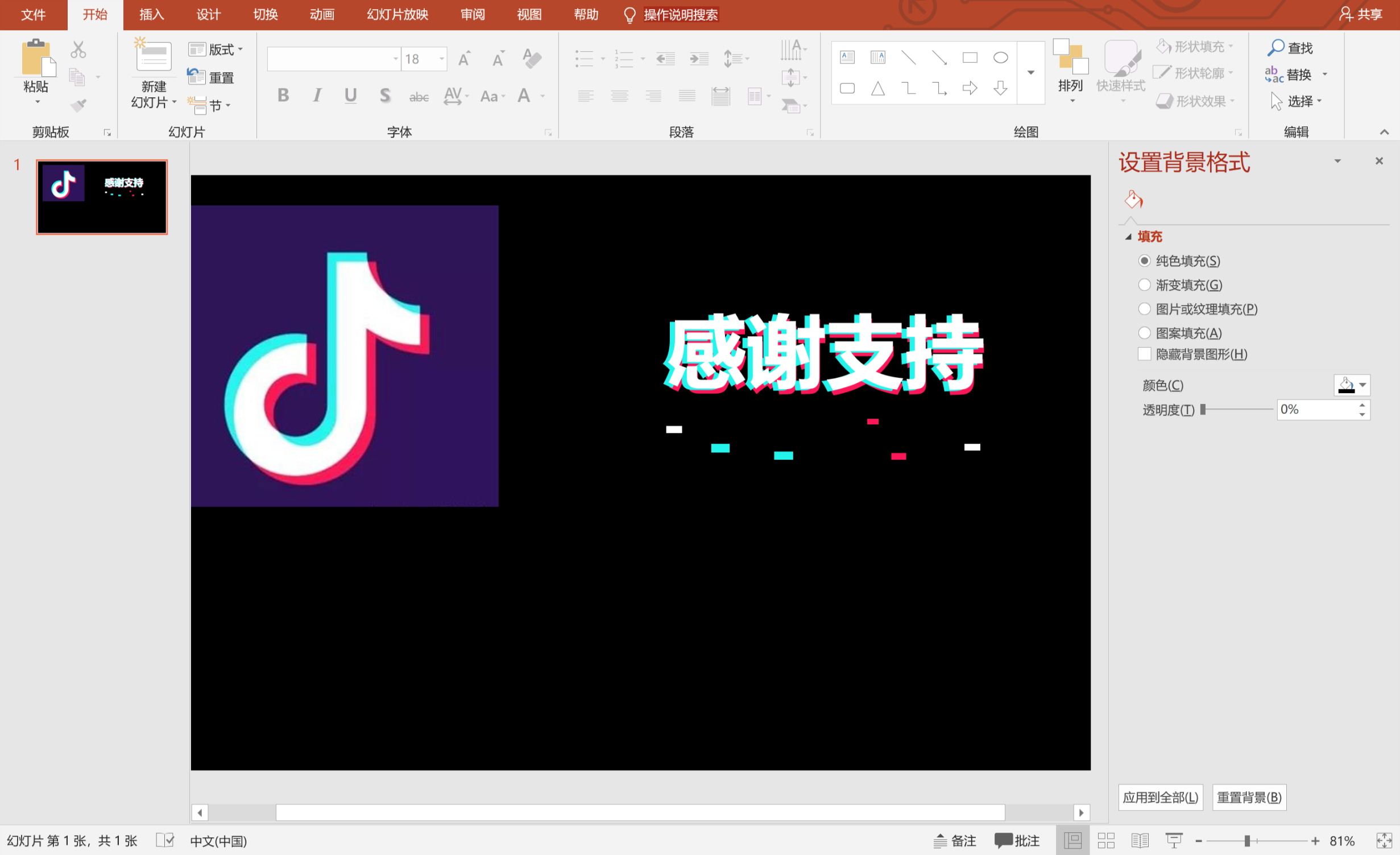Close the Format Background pane
Viewport: 1400px width, 855px height.
(1379, 161)
